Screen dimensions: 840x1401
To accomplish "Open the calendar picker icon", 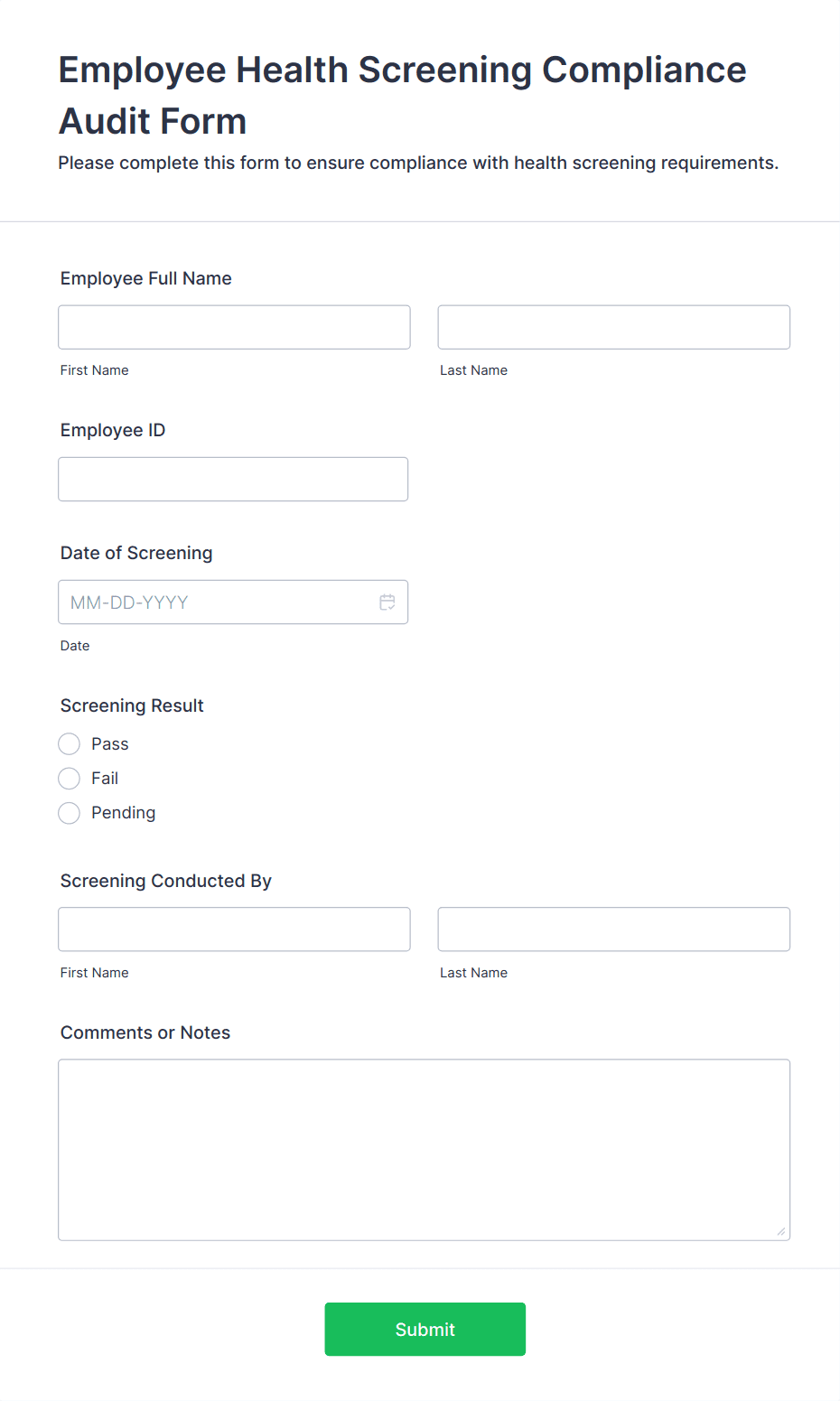I will click(x=387, y=602).
